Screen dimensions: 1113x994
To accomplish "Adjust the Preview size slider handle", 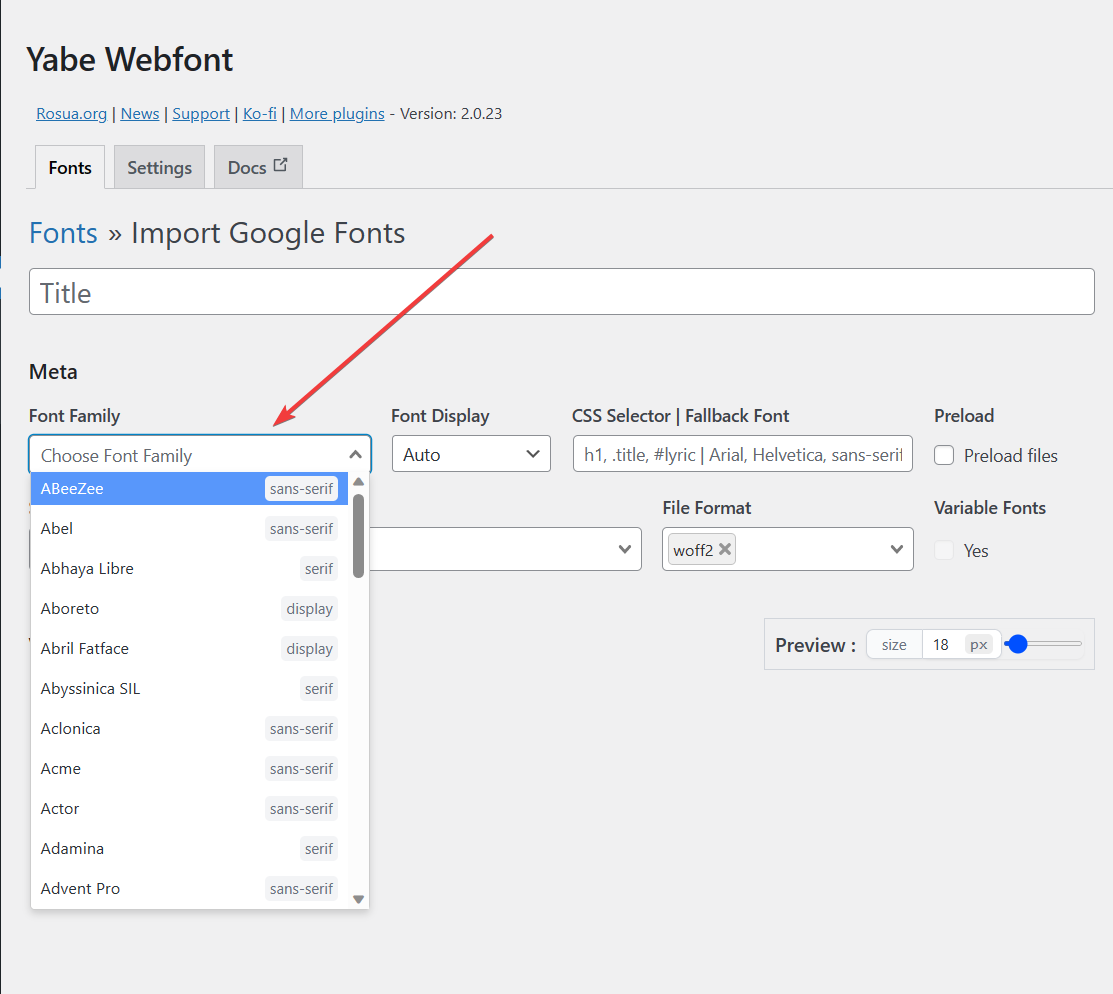I will click(1017, 644).
